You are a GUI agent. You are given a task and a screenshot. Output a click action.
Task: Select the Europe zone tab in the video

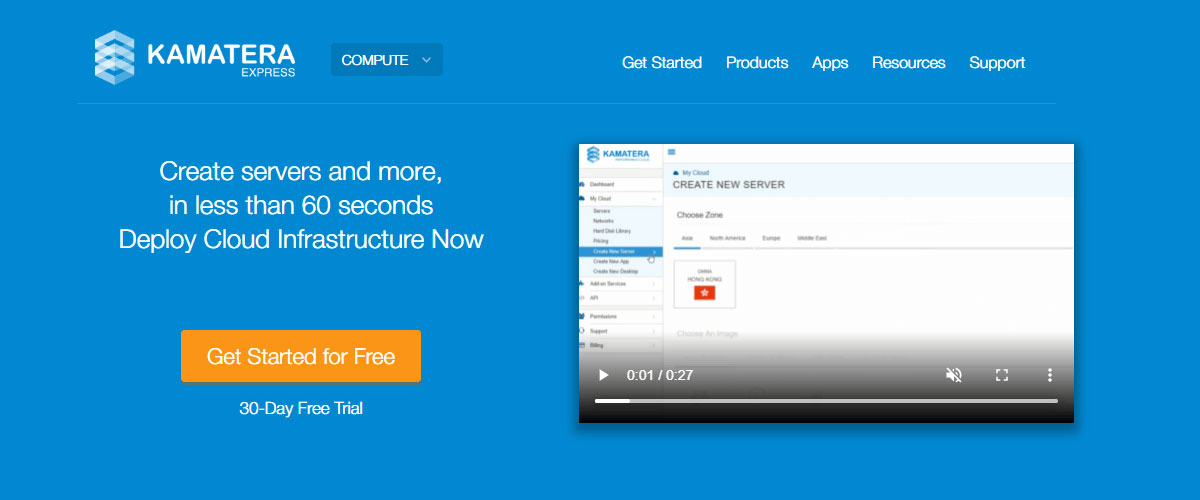[771, 239]
